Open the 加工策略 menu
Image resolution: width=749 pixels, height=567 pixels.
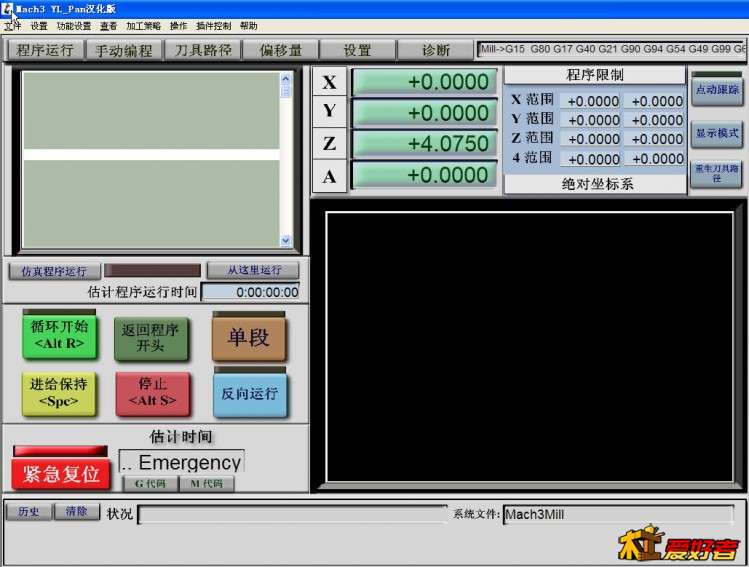(x=143, y=26)
